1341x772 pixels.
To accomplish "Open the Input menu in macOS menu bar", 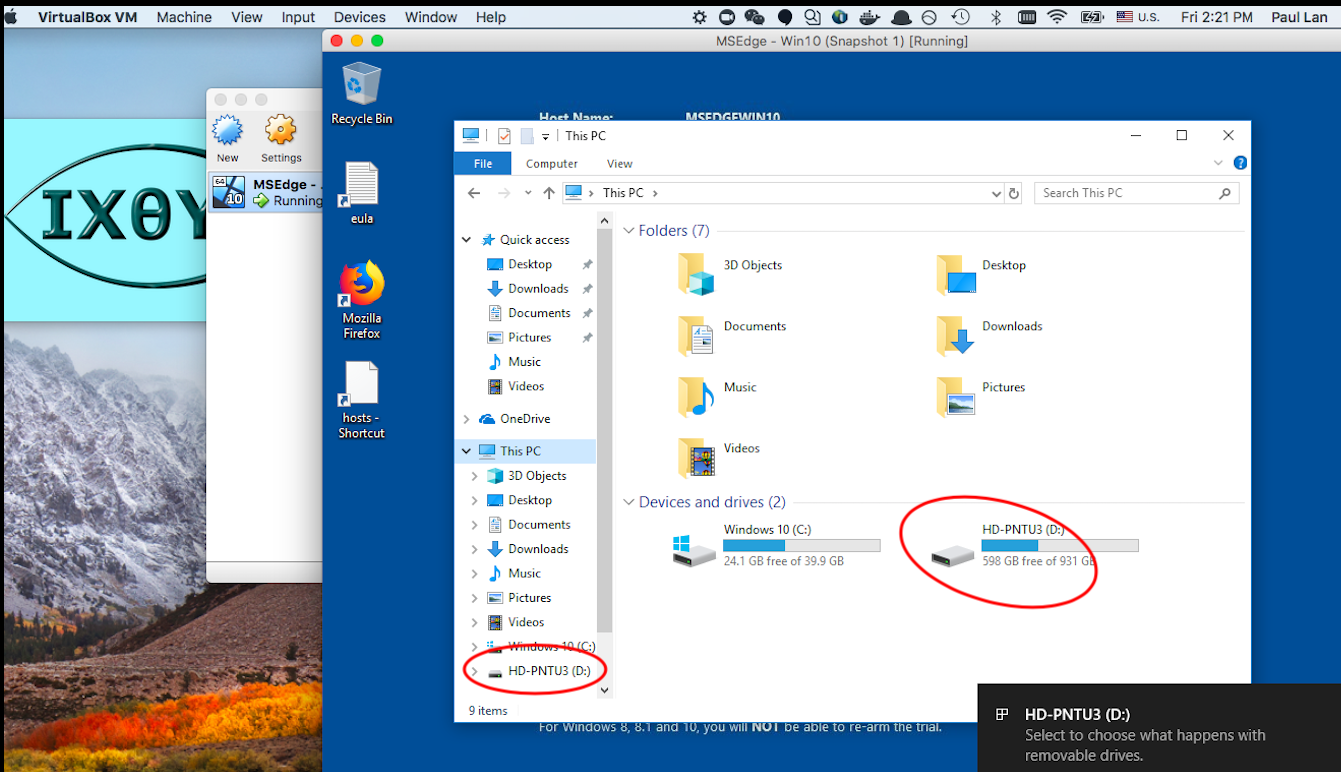I will tap(298, 17).
